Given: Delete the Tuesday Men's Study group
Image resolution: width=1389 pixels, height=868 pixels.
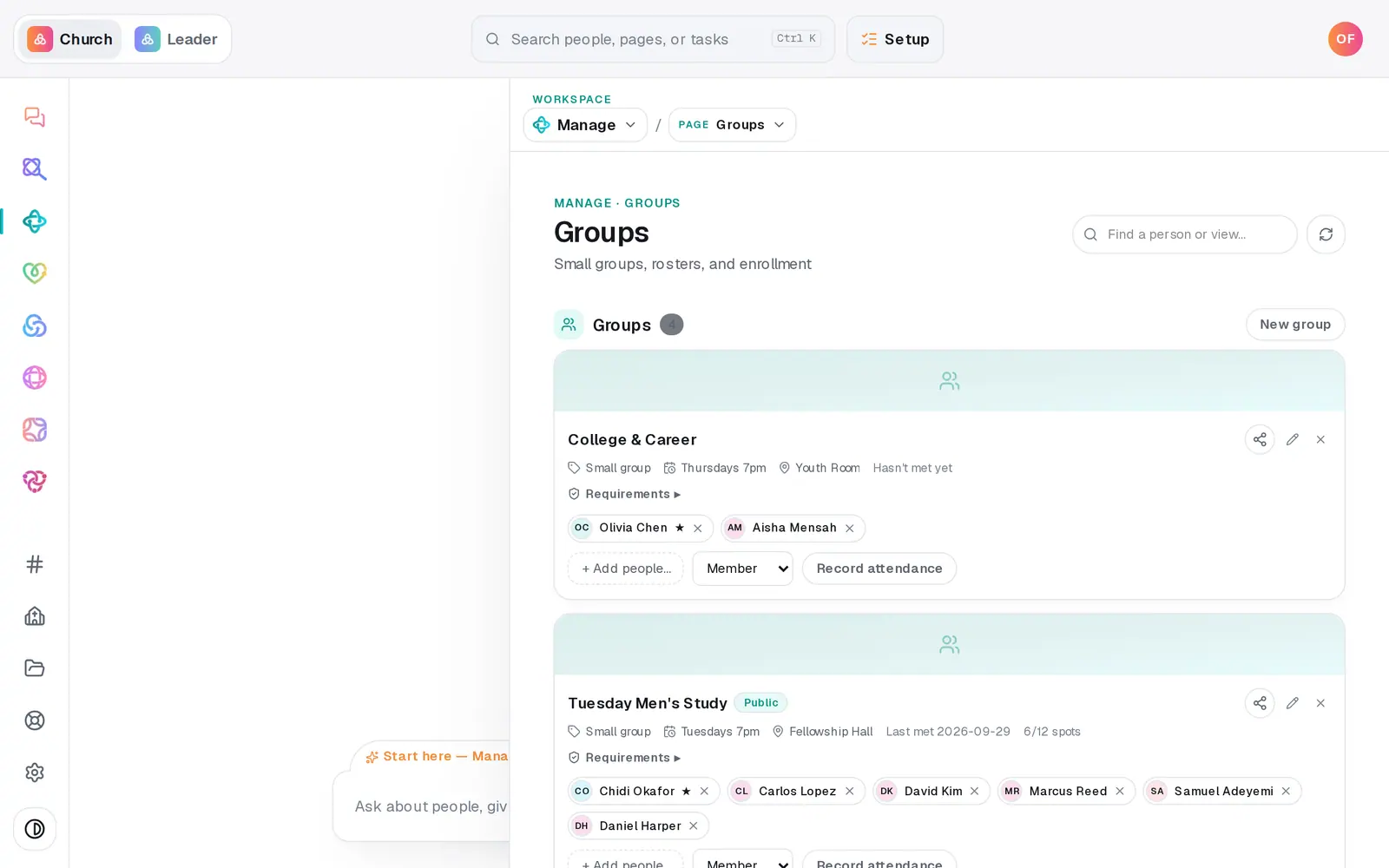Looking at the screenshot, I should [1320, 703].
